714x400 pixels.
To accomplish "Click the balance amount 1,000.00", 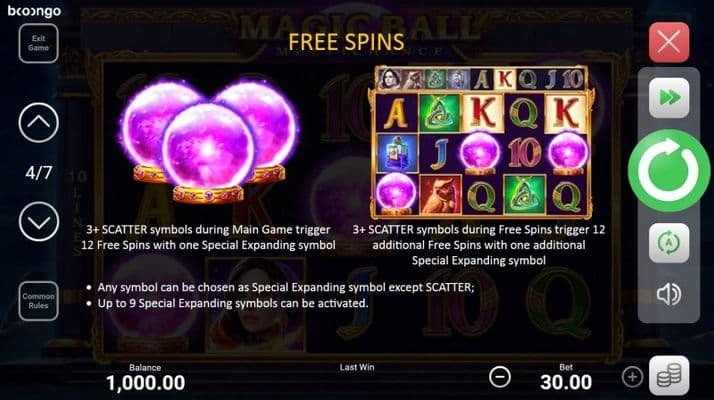I will 146,383.
